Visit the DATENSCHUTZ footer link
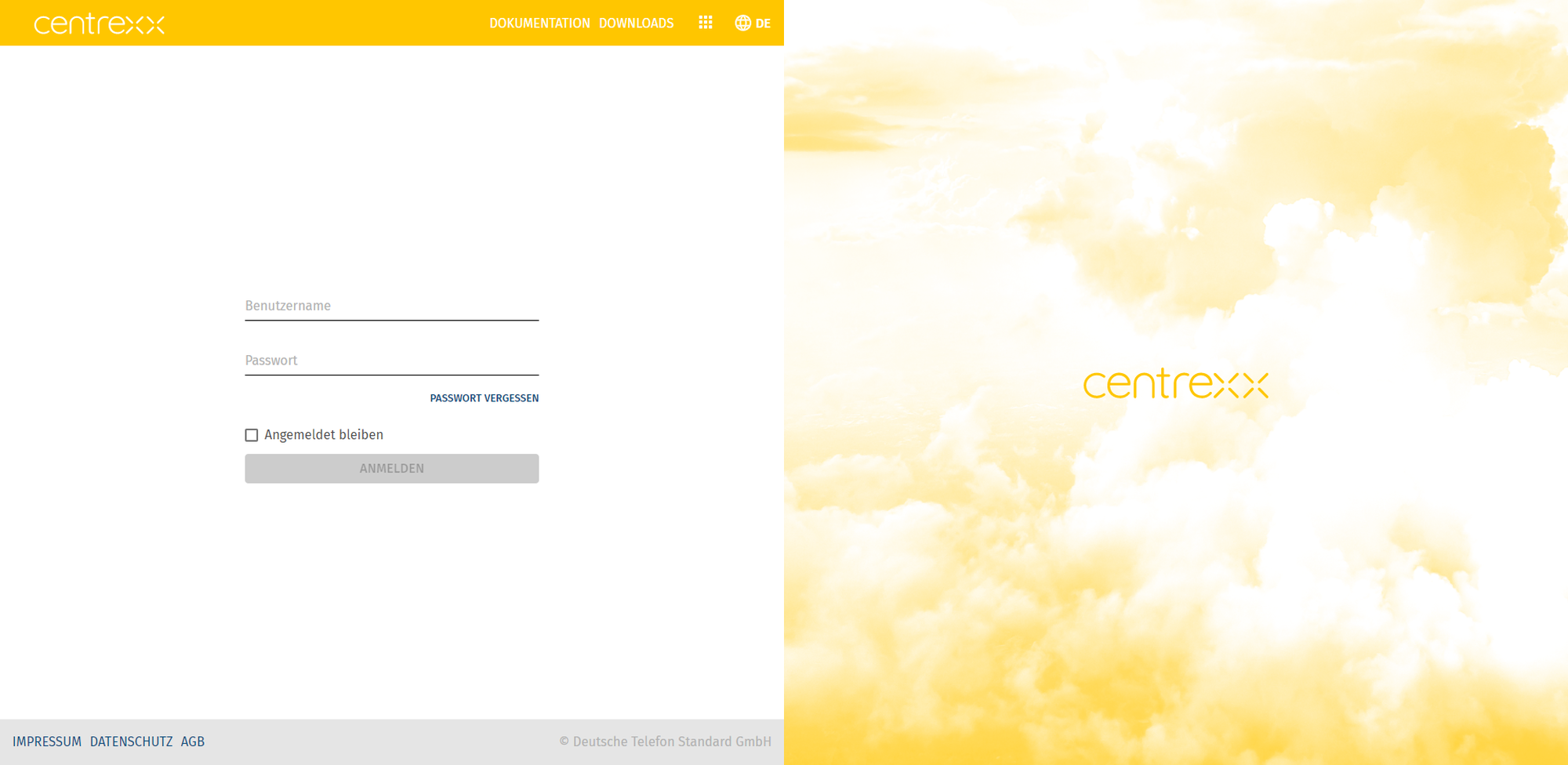The height and width of the screenshot is (765, 1568). pyautogui.click(x=131, y=741)
